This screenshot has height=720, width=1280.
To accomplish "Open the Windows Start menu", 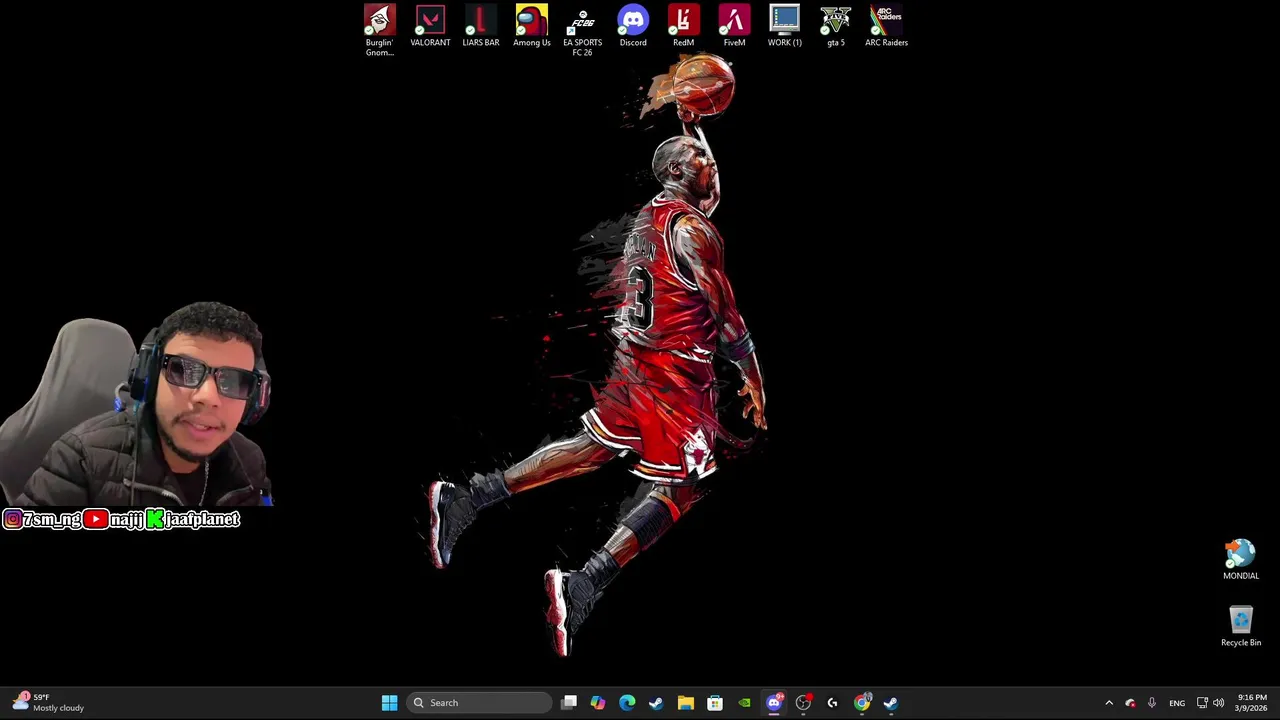I will tap(389, 703).
